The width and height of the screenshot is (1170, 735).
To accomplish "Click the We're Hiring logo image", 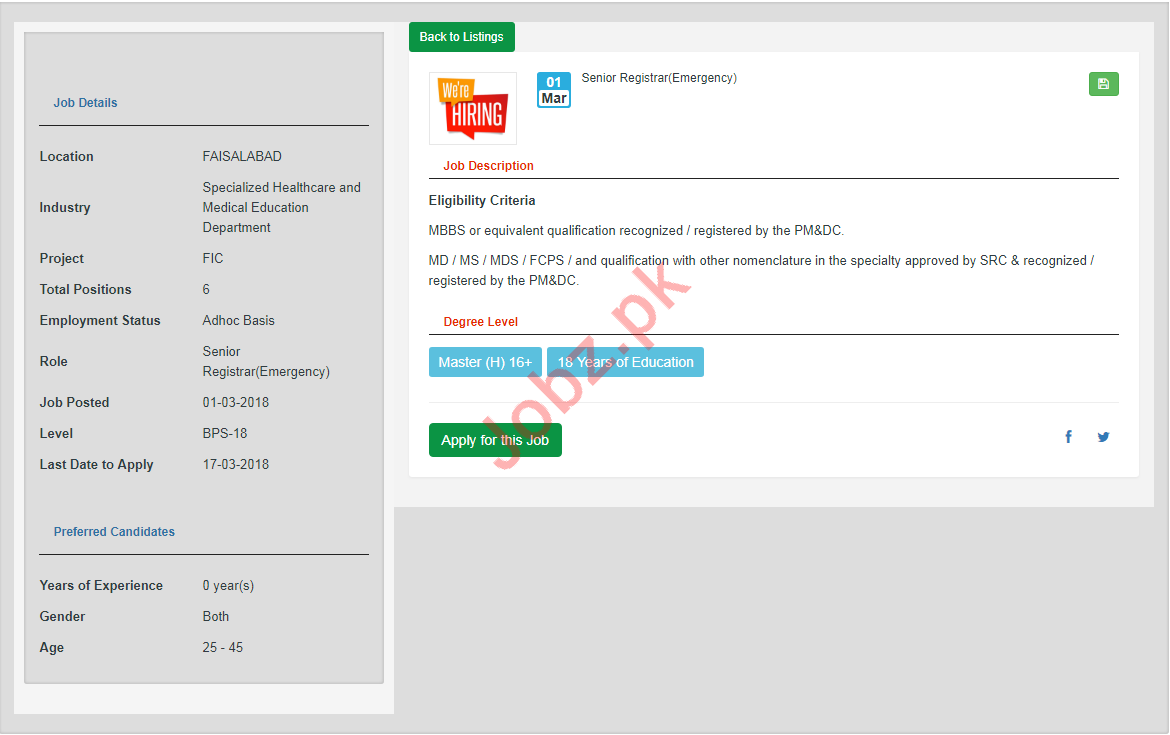I will click(x=473, y=108).
